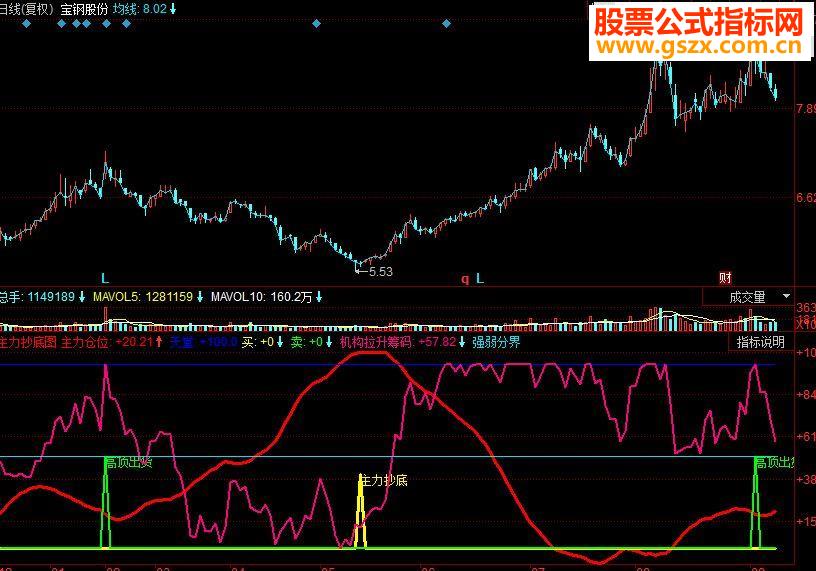This screenshot has height=571, width=816.
Task: Click the 宝钢股份 stock name
Action: pyautogui.click(x=84, y=9)
